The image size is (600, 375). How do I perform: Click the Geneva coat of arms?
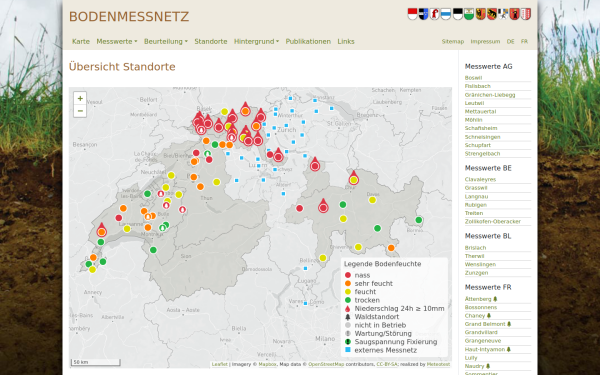481,14
